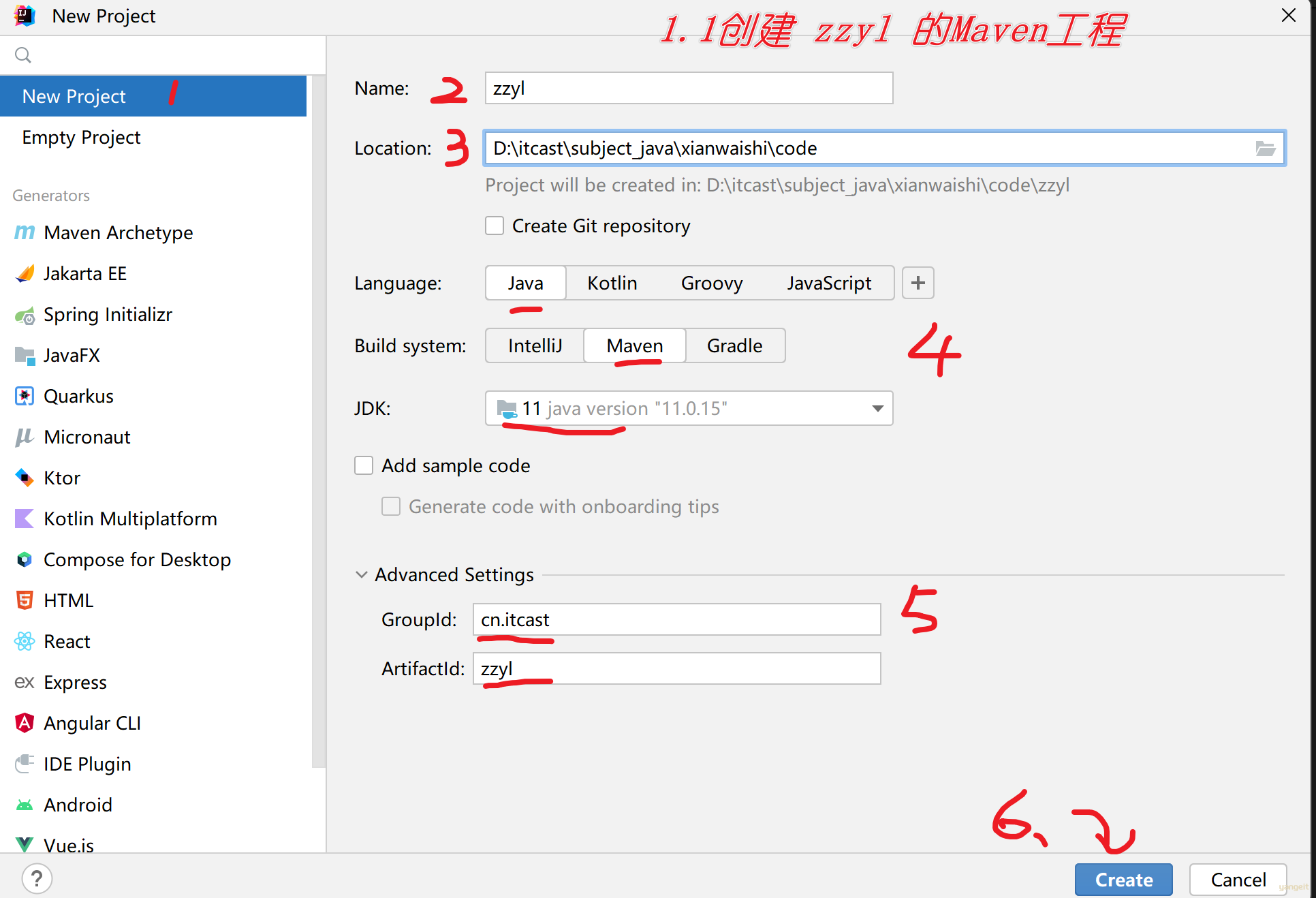Screen dimensions: 1316x898
Task: Click the Kotlin Multiplatform icon
Action: pos(25,518)
